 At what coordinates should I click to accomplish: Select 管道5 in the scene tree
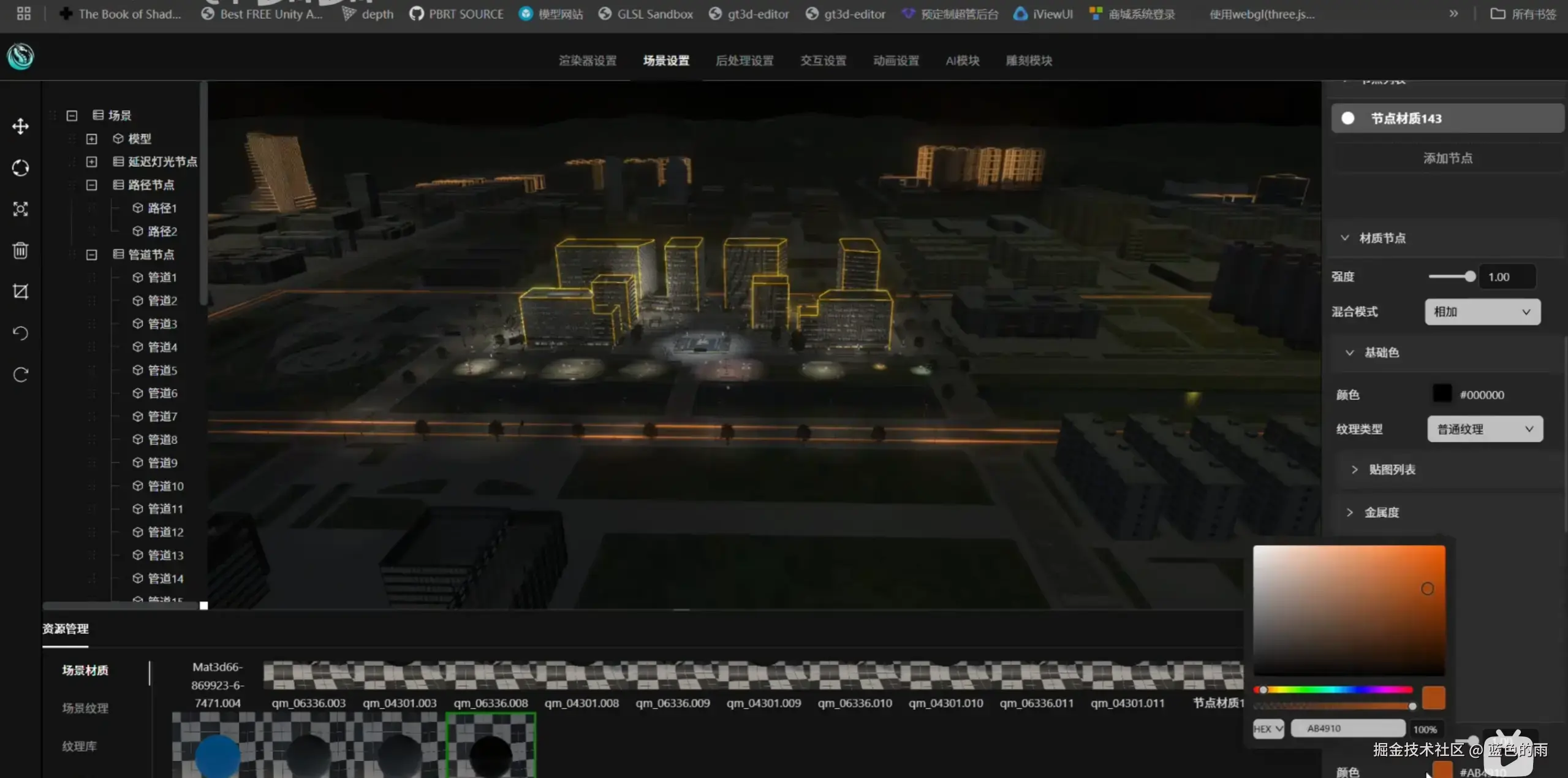(162, 370)
